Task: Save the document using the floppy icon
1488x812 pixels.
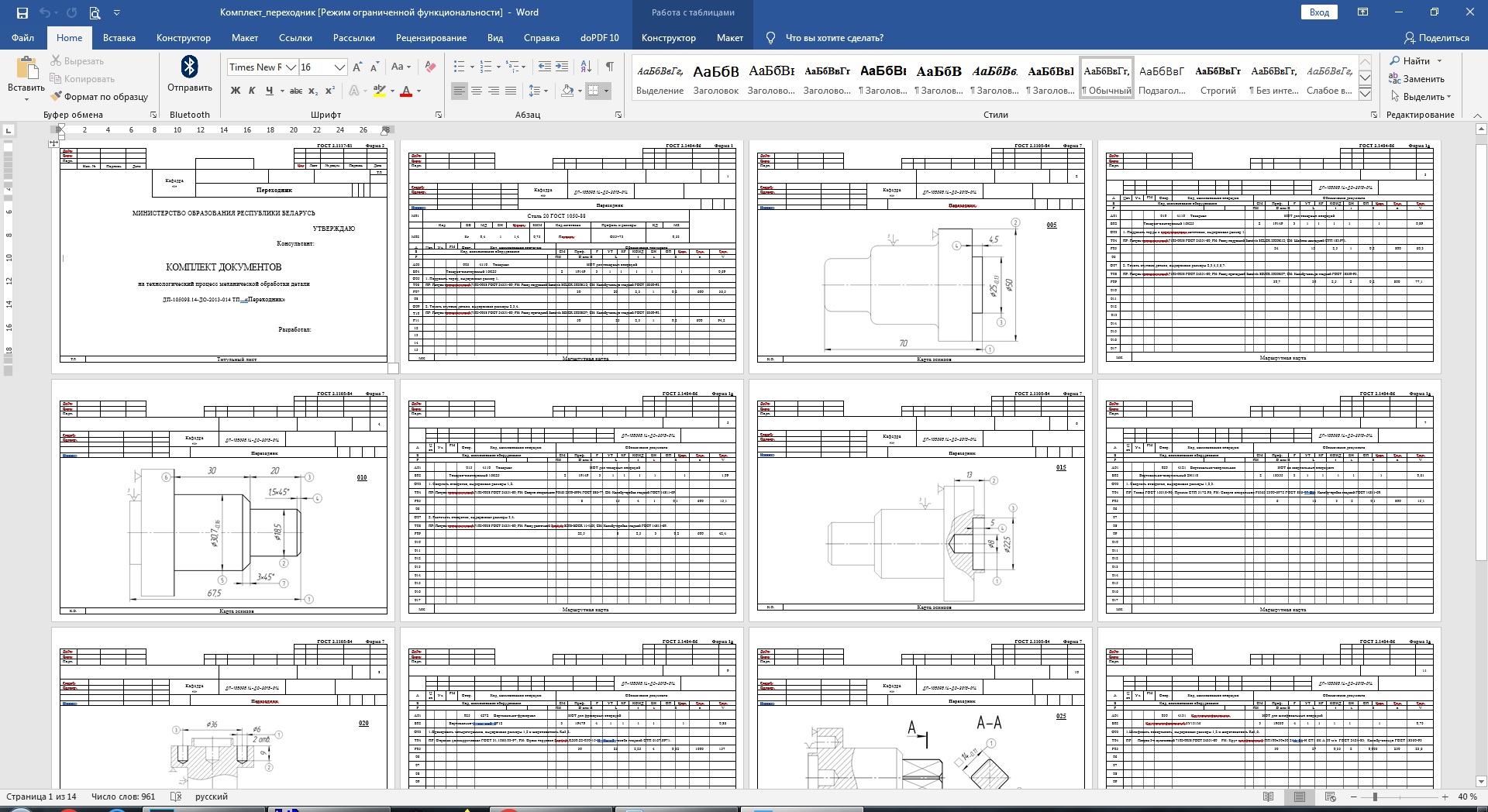Action: tap(22, 12)
